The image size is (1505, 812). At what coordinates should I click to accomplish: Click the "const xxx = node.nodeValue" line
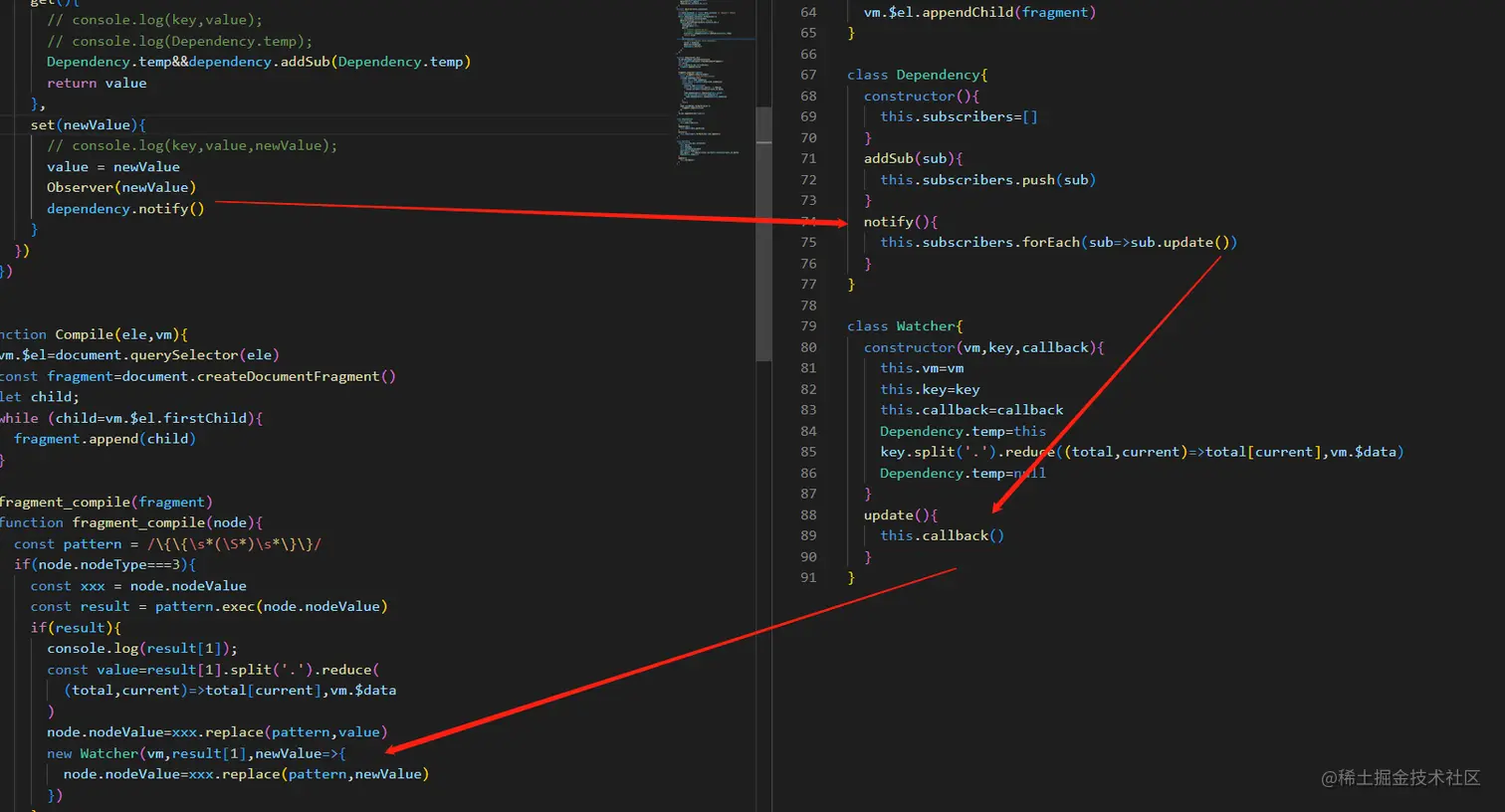138,585
